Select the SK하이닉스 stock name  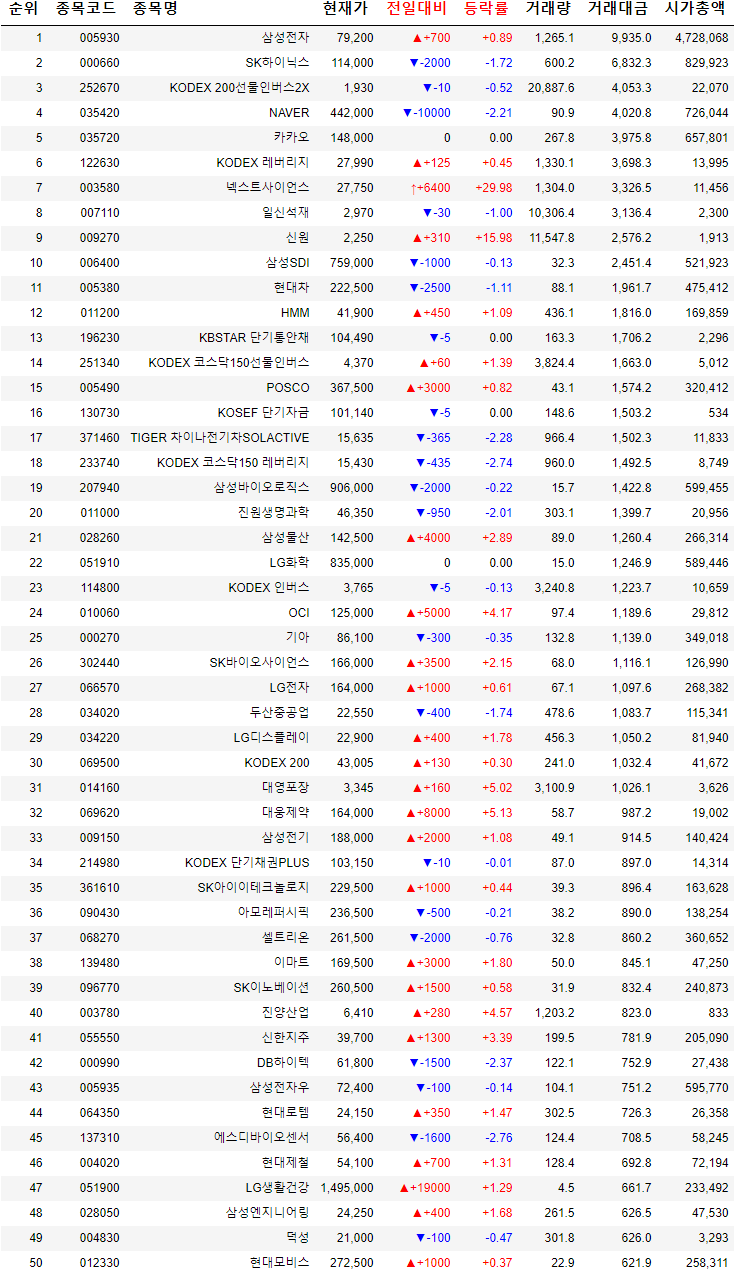coord(280,63)
